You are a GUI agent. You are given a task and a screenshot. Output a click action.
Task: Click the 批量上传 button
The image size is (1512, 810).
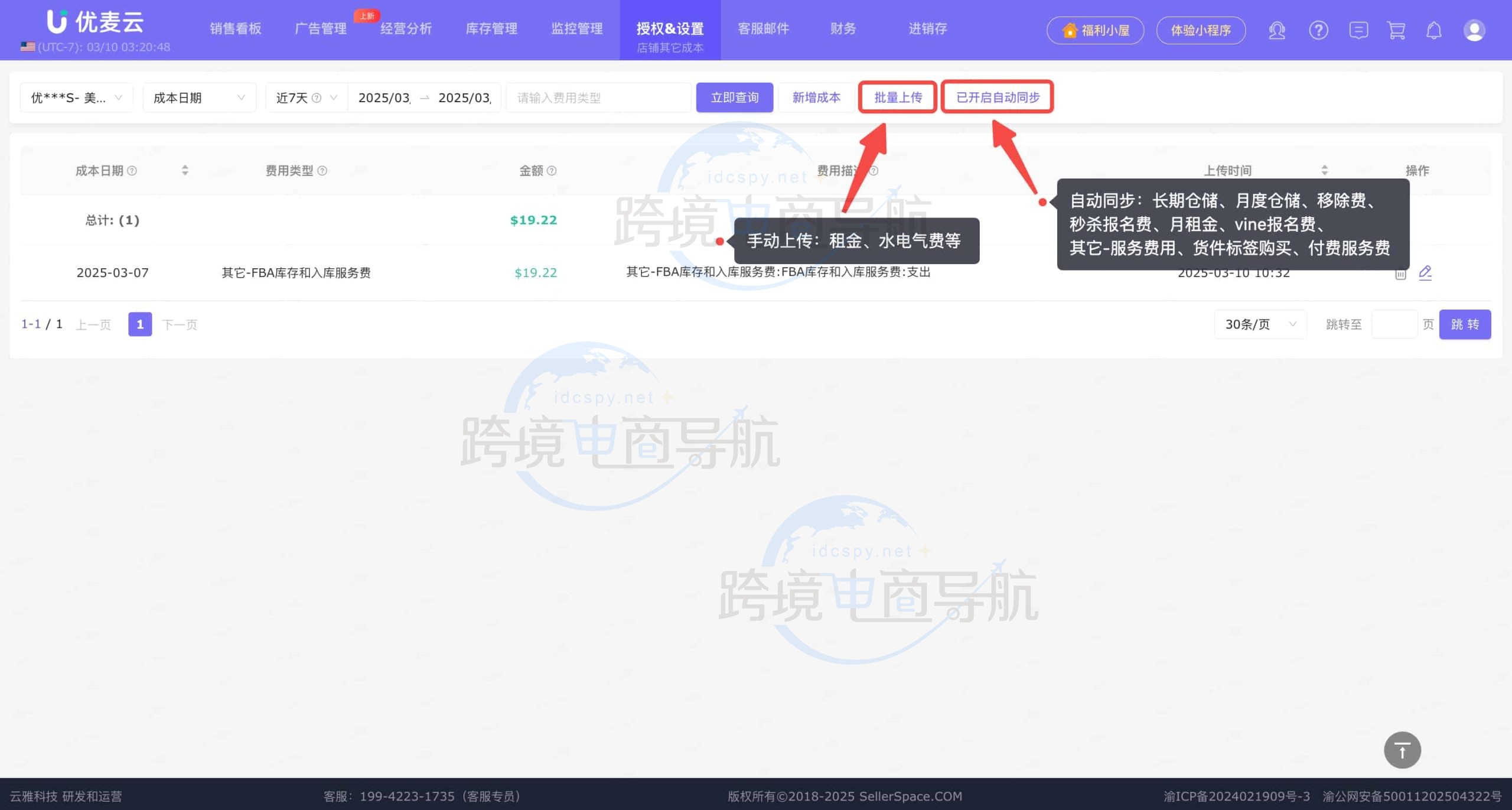[x=897, y=97]
